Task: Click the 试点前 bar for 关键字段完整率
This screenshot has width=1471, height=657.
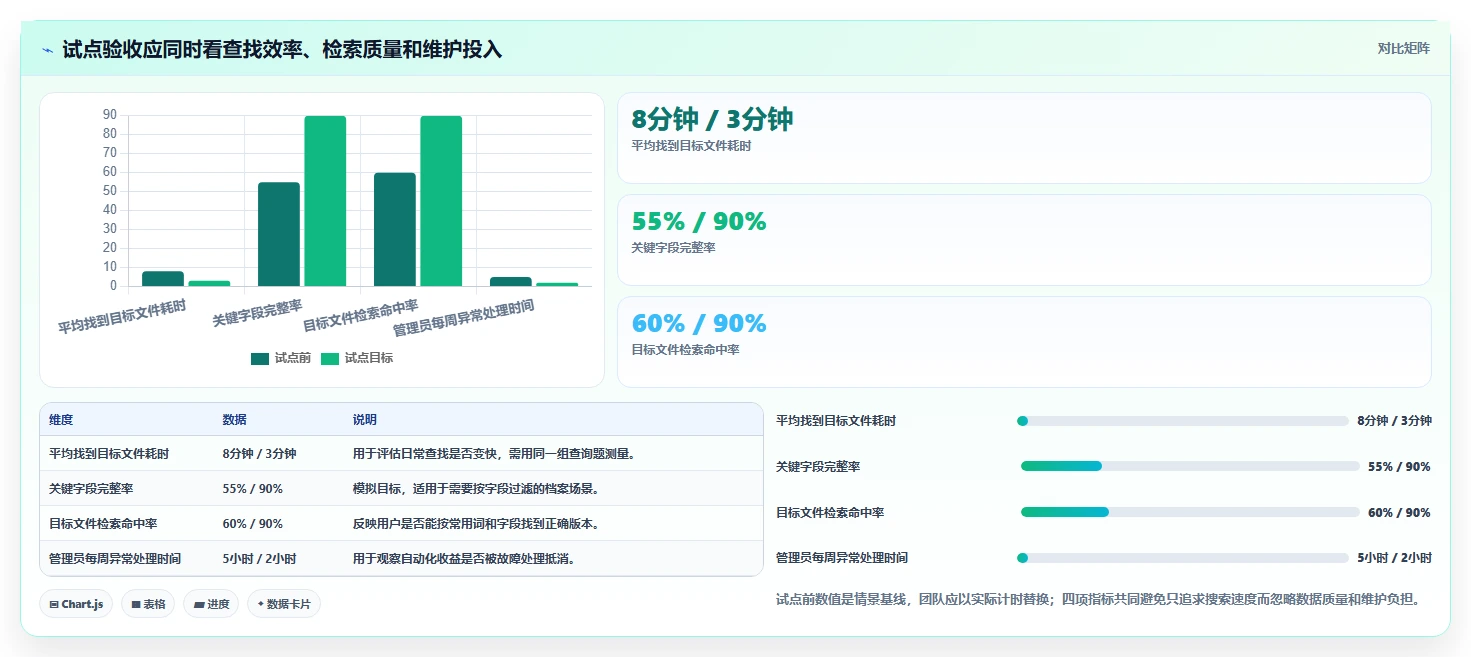Action: (279, 234)
